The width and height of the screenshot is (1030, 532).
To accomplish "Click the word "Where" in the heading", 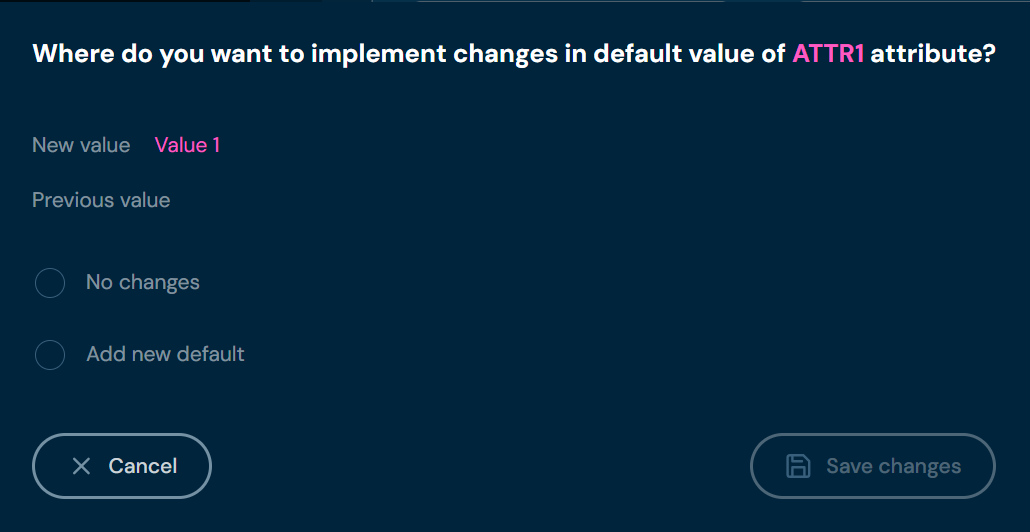I will coord(66,54).
